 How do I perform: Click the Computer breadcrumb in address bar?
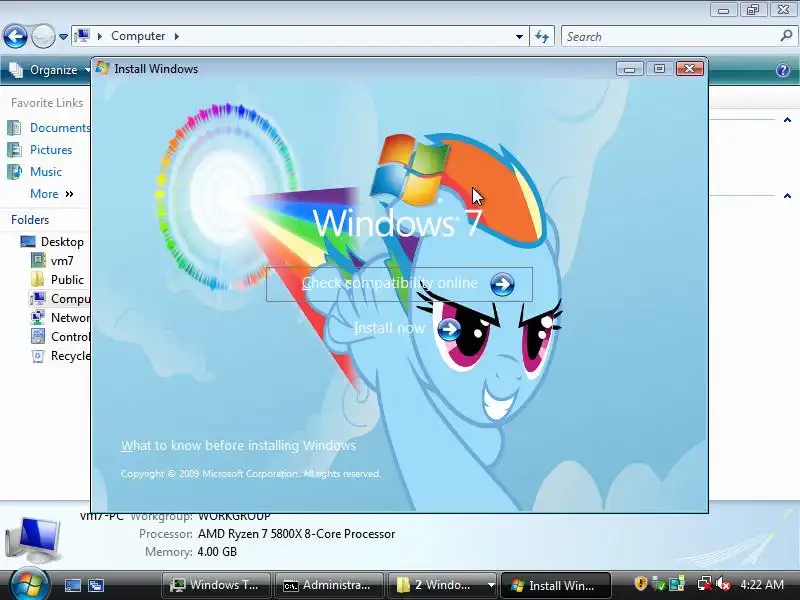pyautogui.click(x=138, y=36)
